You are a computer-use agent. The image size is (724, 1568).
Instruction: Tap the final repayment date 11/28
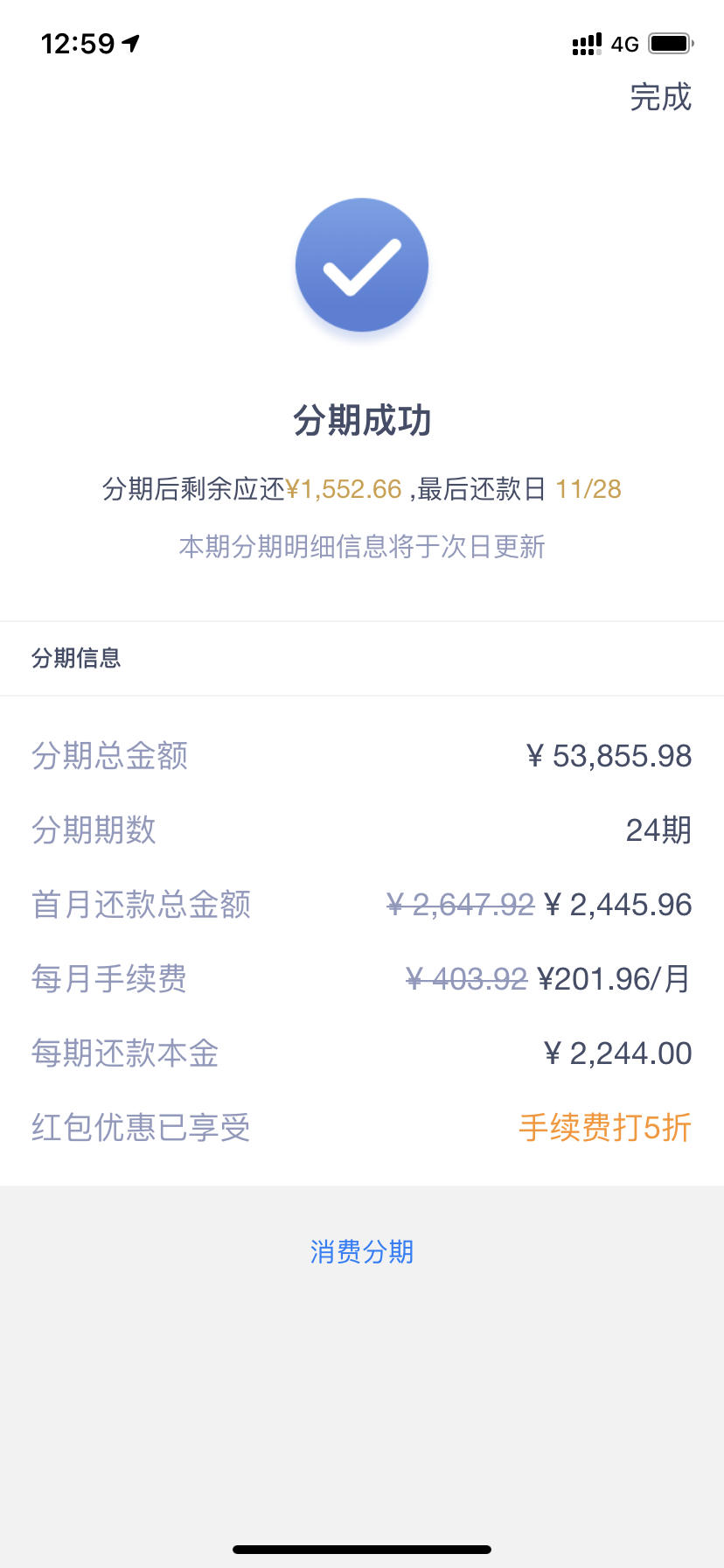[x=588, y=489]
